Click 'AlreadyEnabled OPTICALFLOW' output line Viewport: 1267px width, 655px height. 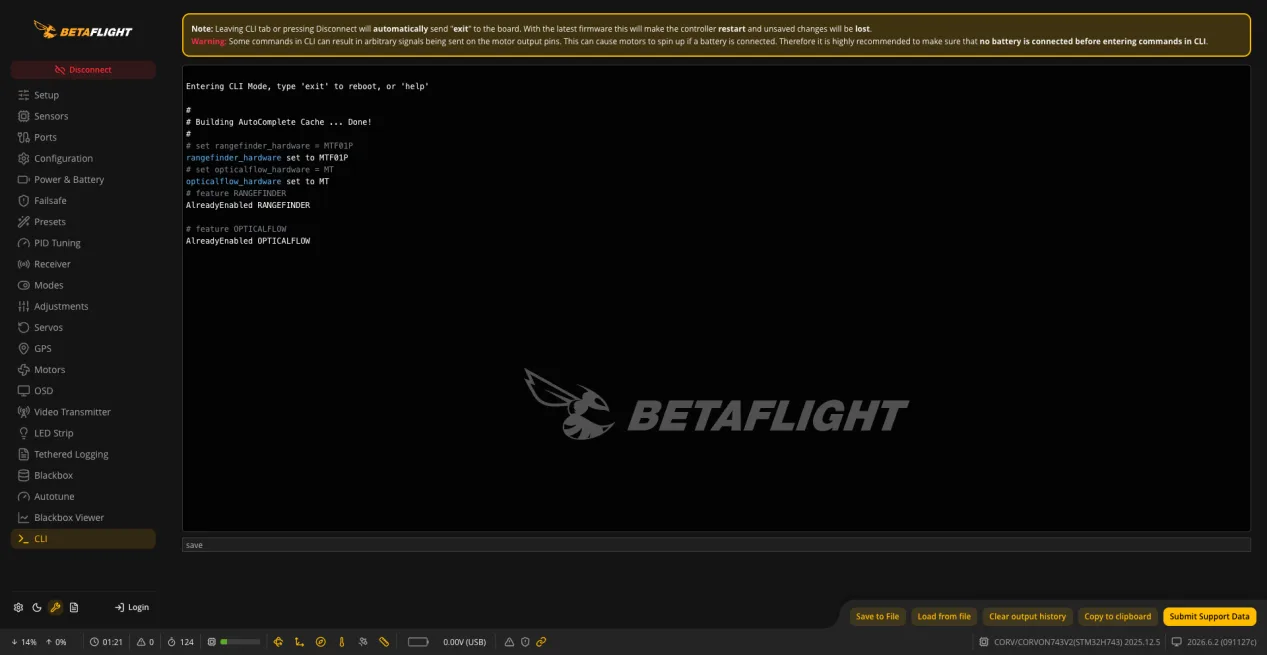[x=248, y=241]
